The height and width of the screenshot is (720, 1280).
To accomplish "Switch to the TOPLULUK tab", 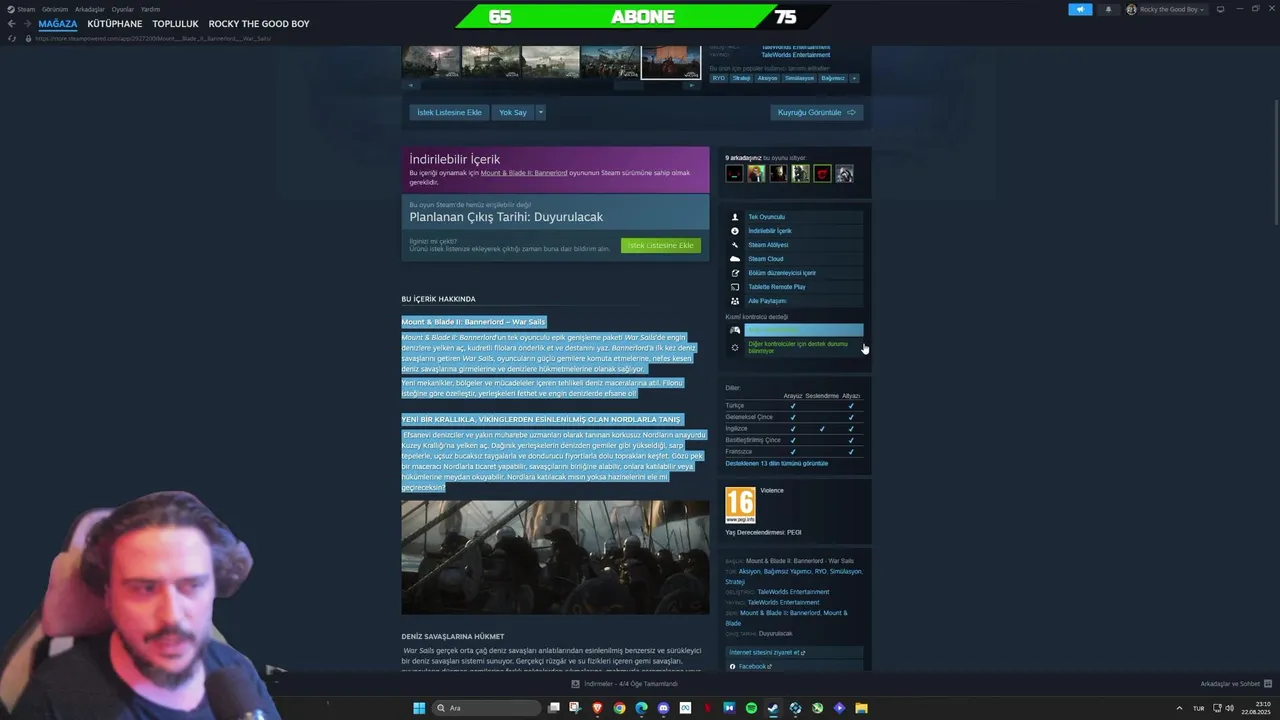I will [176, 24].
